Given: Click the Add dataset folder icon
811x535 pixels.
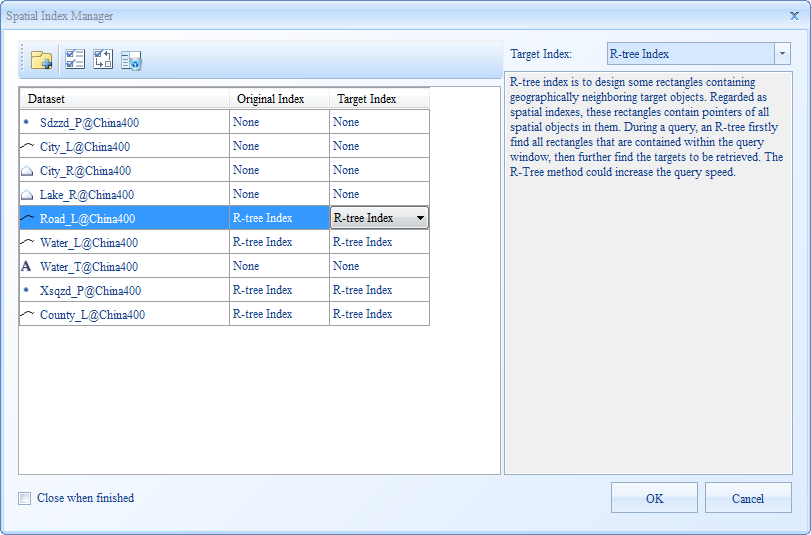Looking at the screenshot, I should [41, 60].
